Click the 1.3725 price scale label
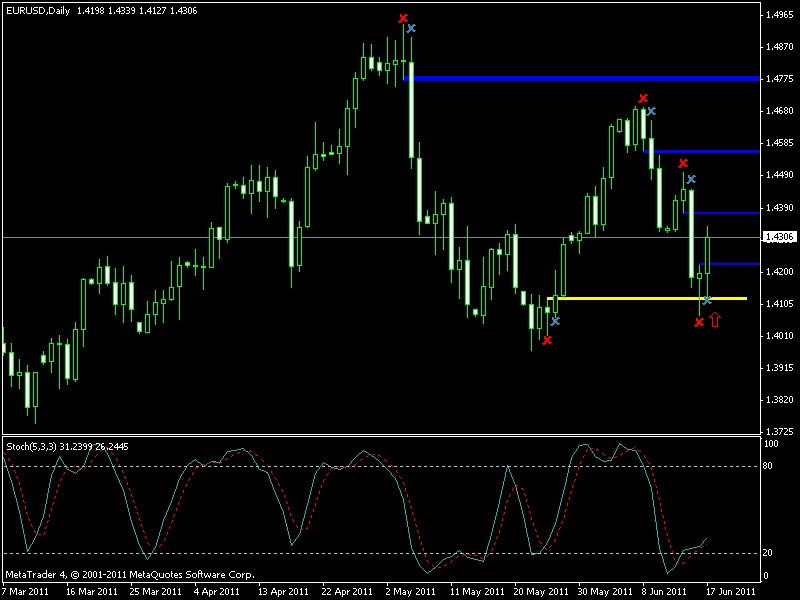Viewport: 800px width, 600px height. point(780,432)
